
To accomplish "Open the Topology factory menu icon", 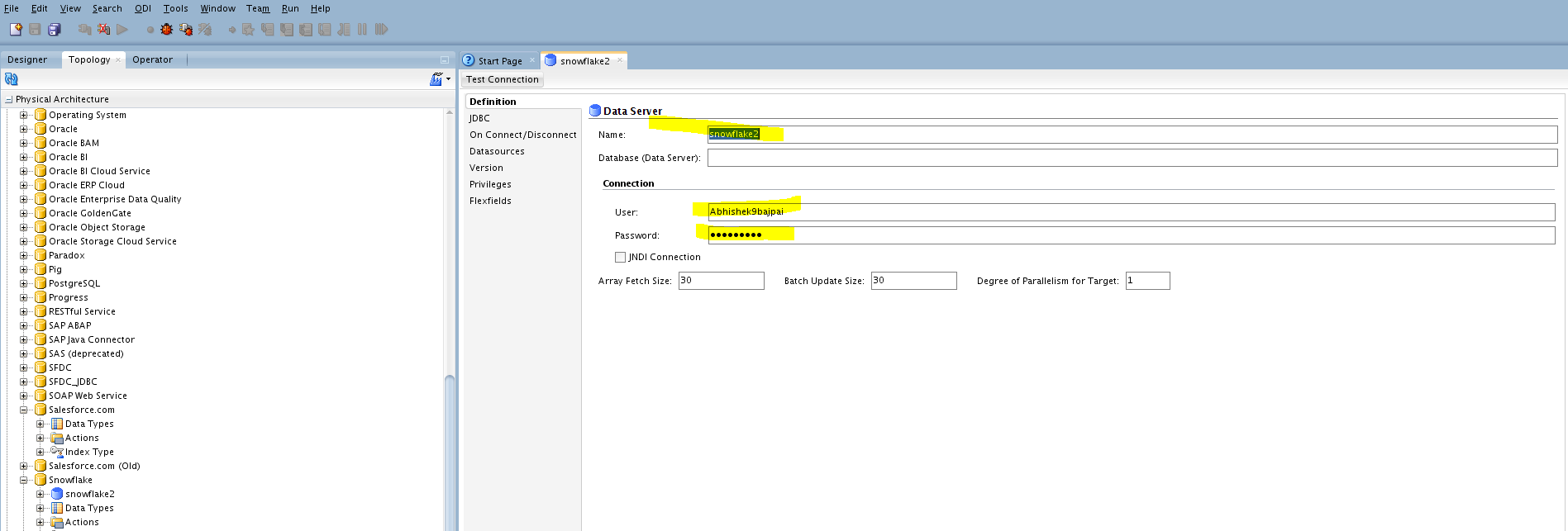I will point(436,79).
